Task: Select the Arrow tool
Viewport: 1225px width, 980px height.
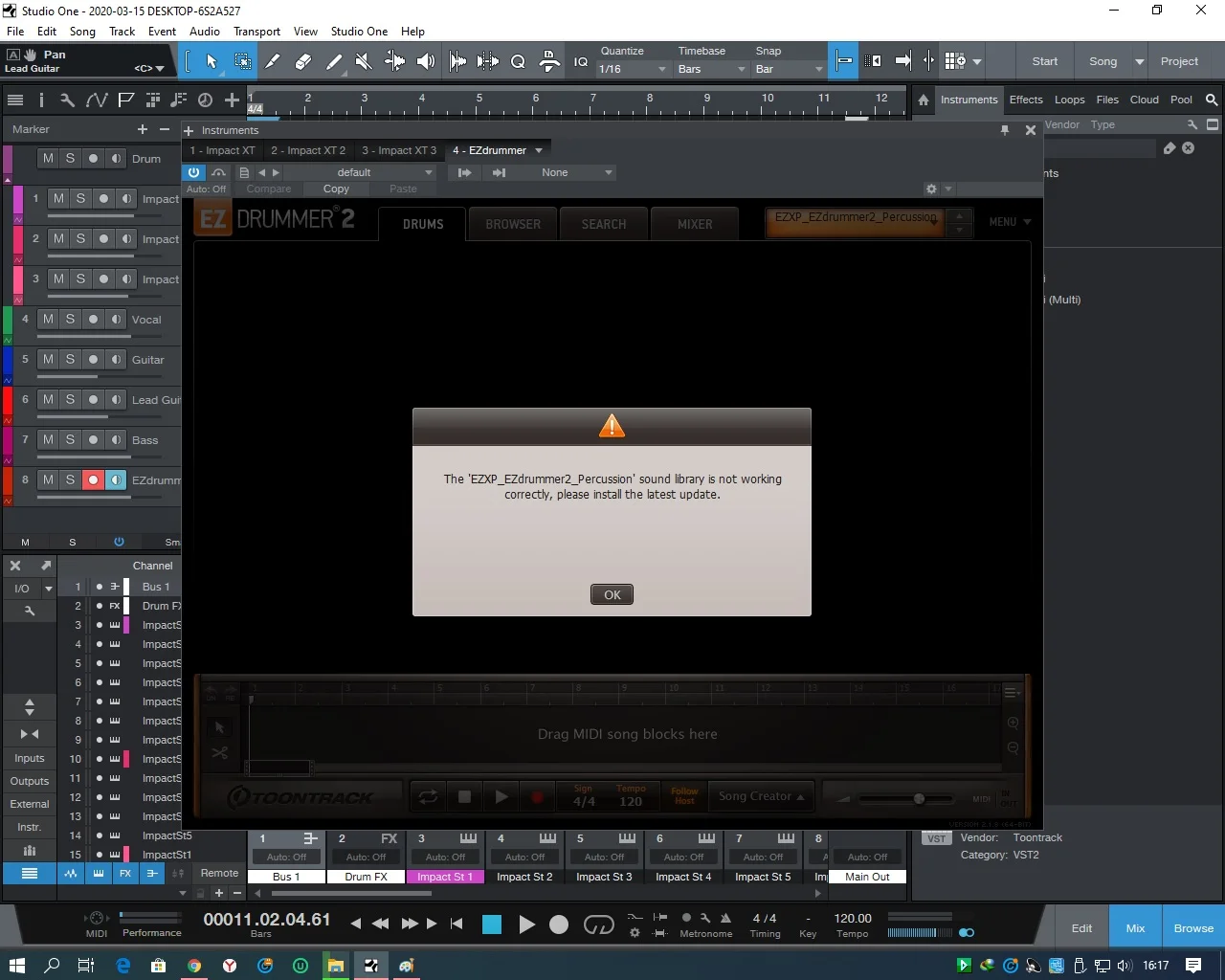Action: (x=212, y=61)
